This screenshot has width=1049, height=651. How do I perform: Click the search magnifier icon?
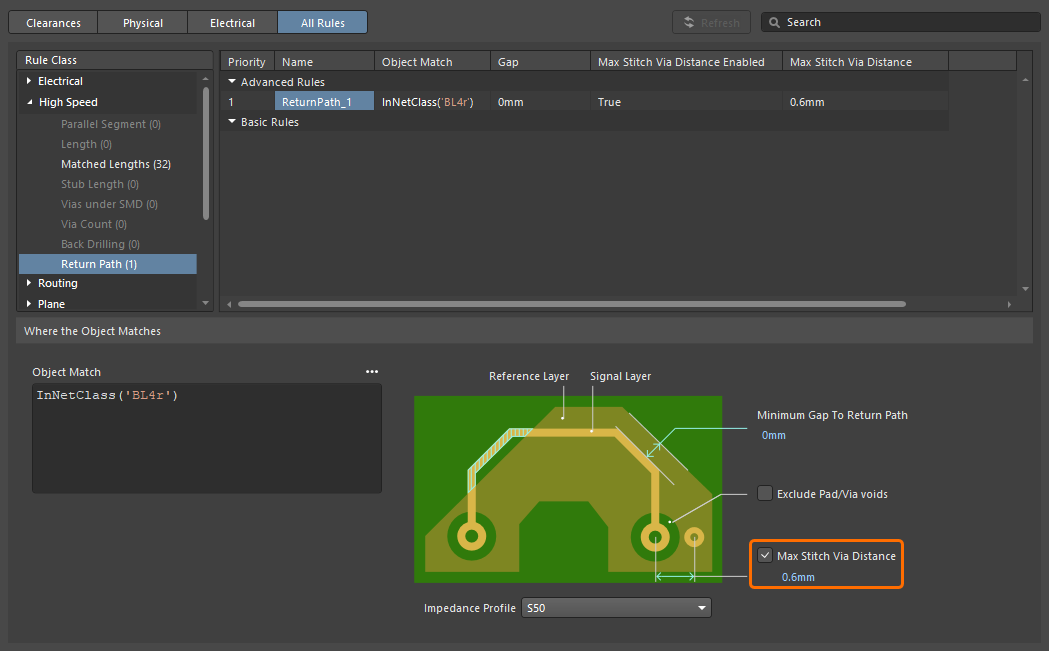click(774, 22)
